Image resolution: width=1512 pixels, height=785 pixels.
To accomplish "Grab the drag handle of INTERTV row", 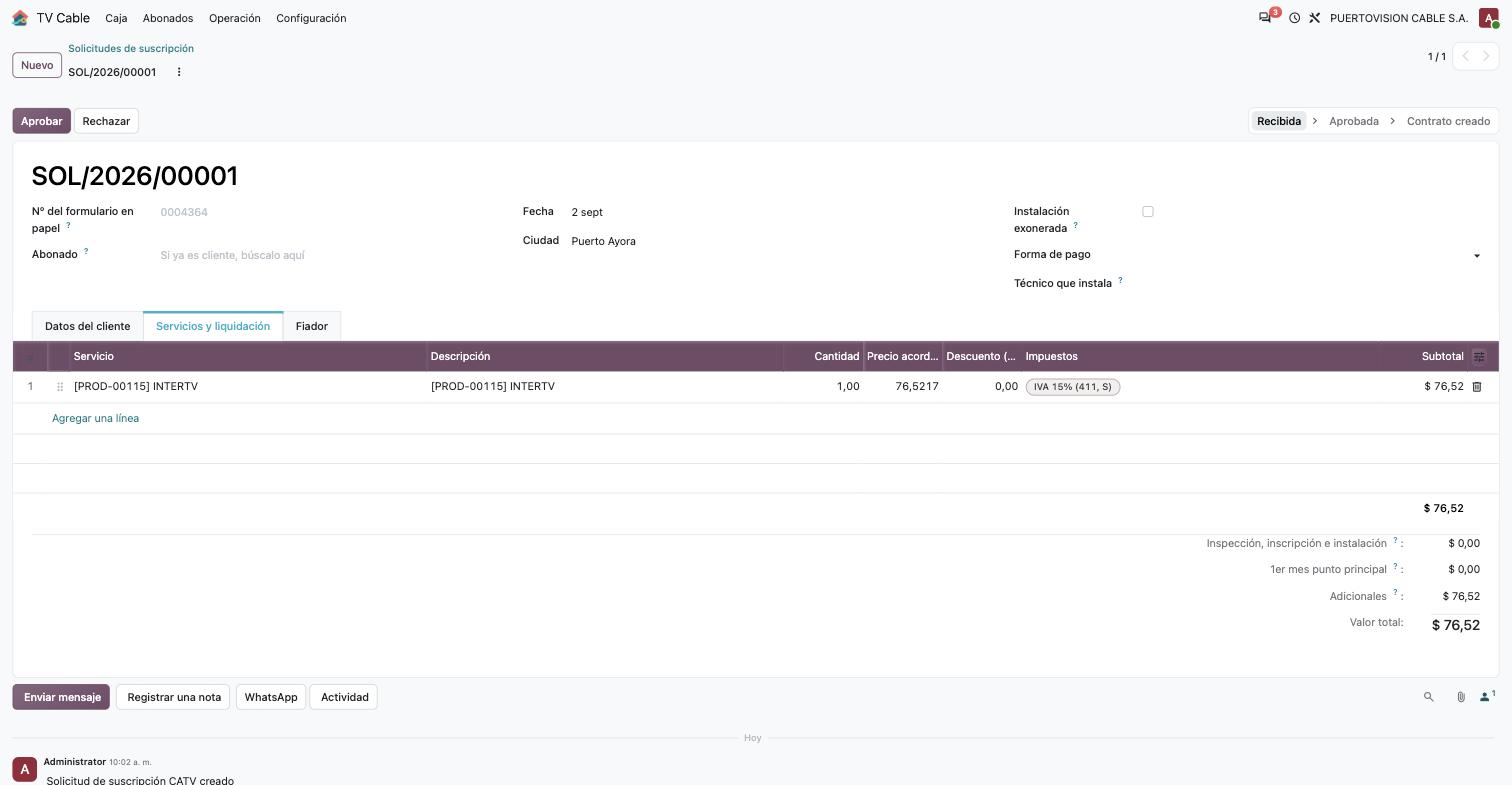I will pyautogui.click(x=60, y=387).
